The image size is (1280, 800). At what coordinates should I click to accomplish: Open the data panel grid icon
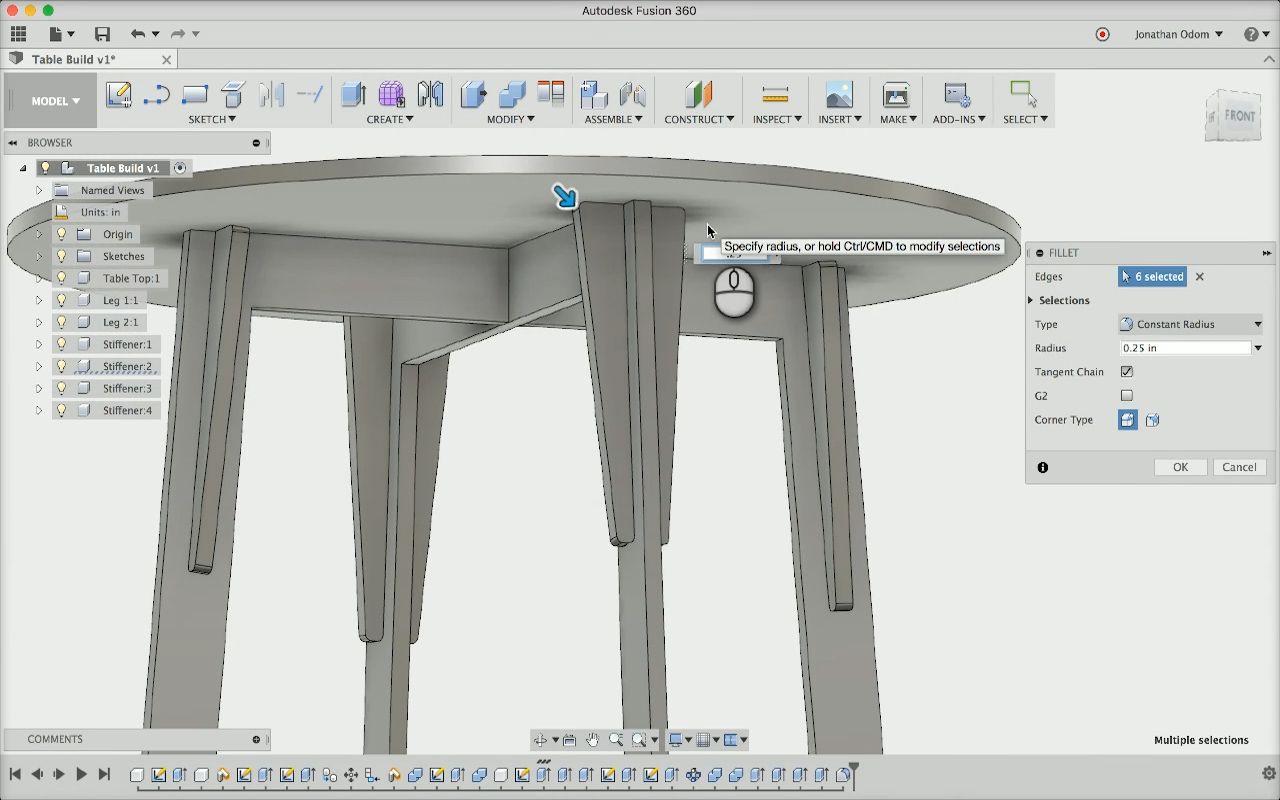click(18, 34)
